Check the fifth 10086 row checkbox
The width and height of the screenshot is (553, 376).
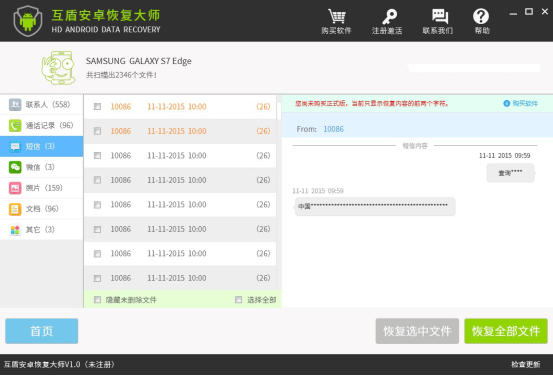97,205
